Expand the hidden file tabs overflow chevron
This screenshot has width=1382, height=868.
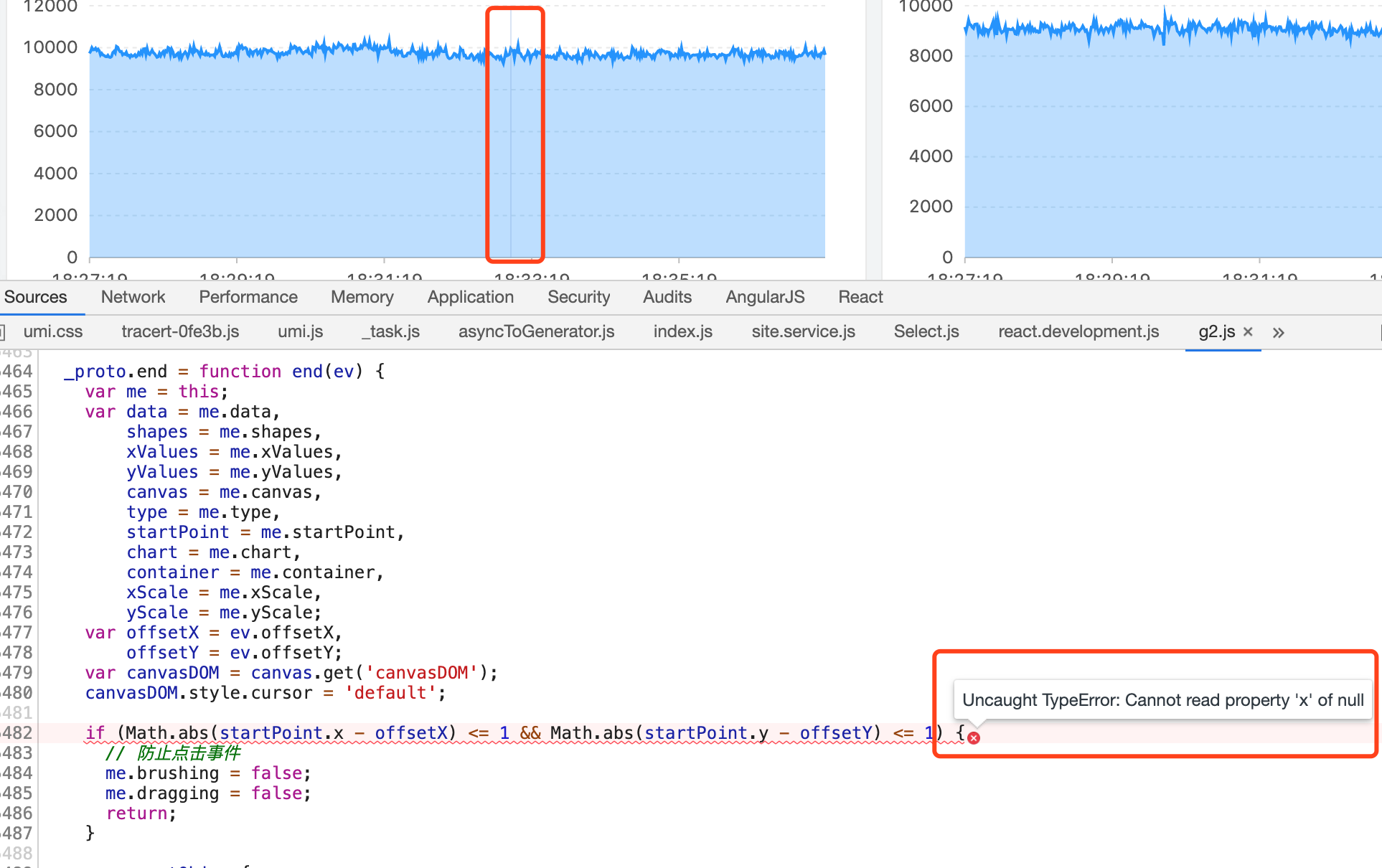(1278, 333)
